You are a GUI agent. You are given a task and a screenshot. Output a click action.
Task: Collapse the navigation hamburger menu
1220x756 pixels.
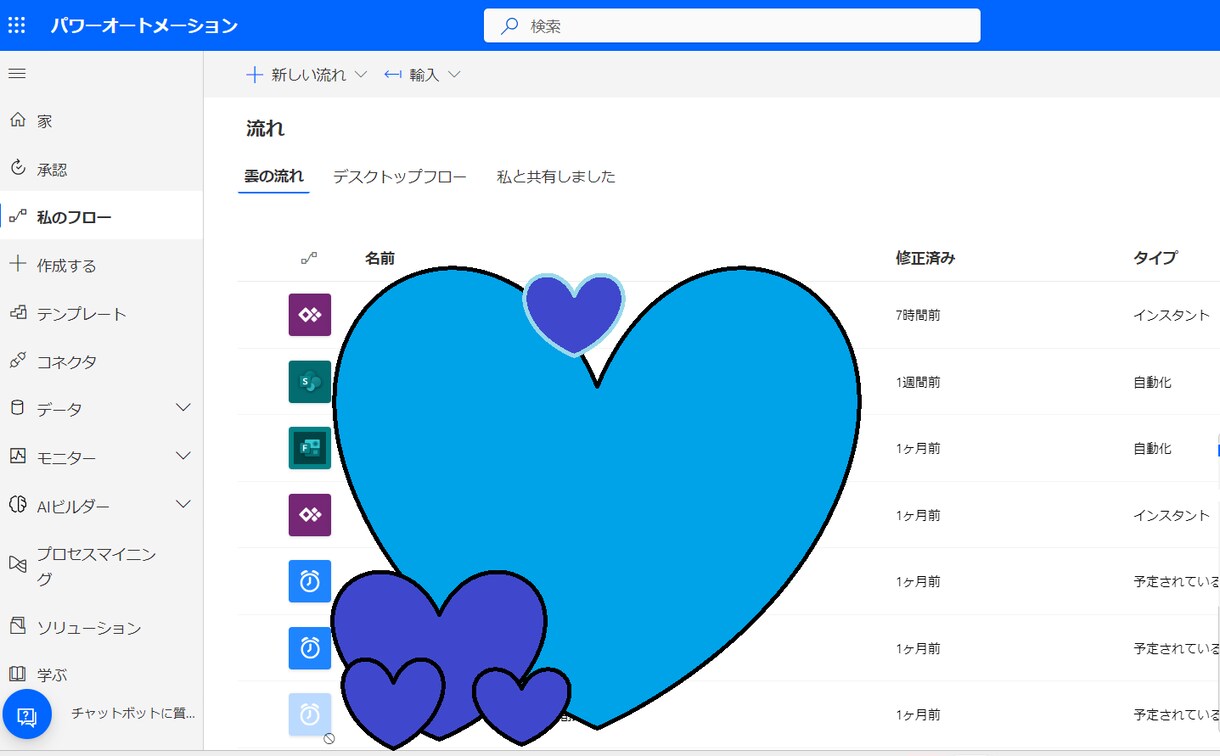(17, 73)
